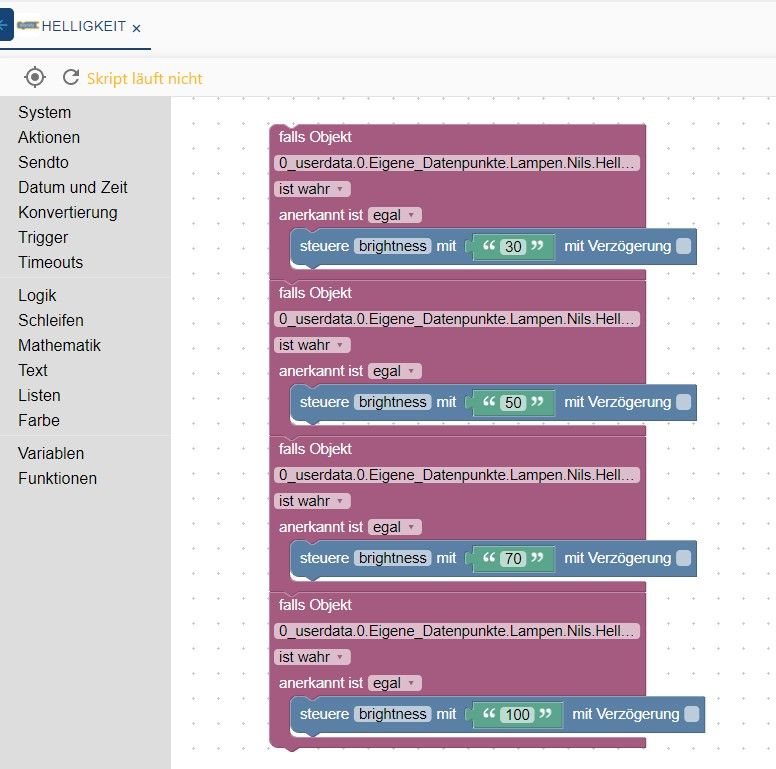Screen dimensions: 776x769
Task: Toggle 'mit Verzögerung' checkbox for value 70
Action: point(683,558)
